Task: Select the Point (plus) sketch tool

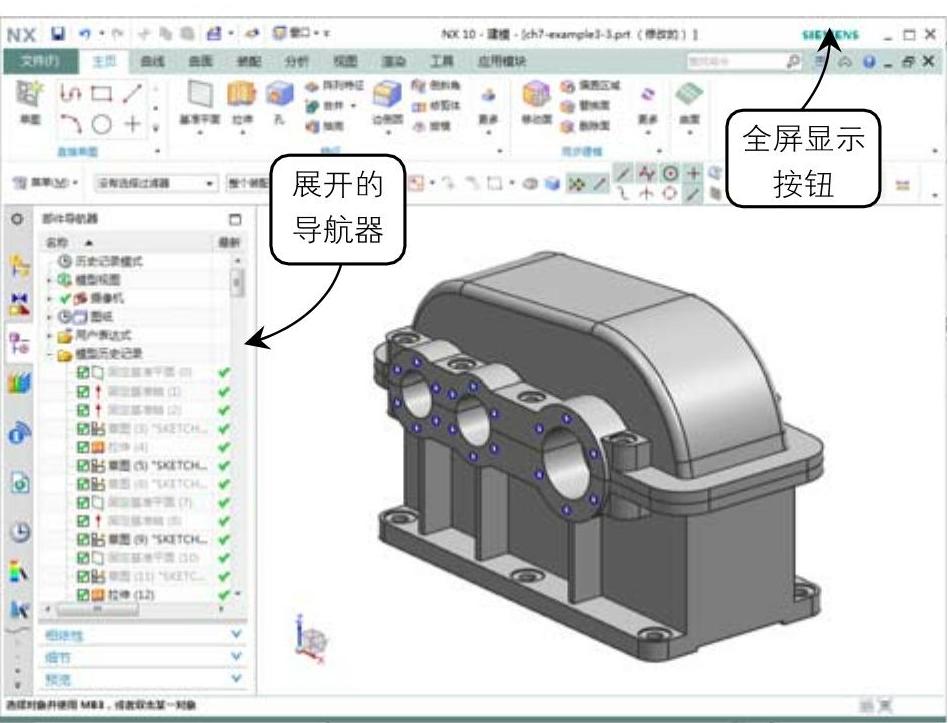Action: pos(132,125)
